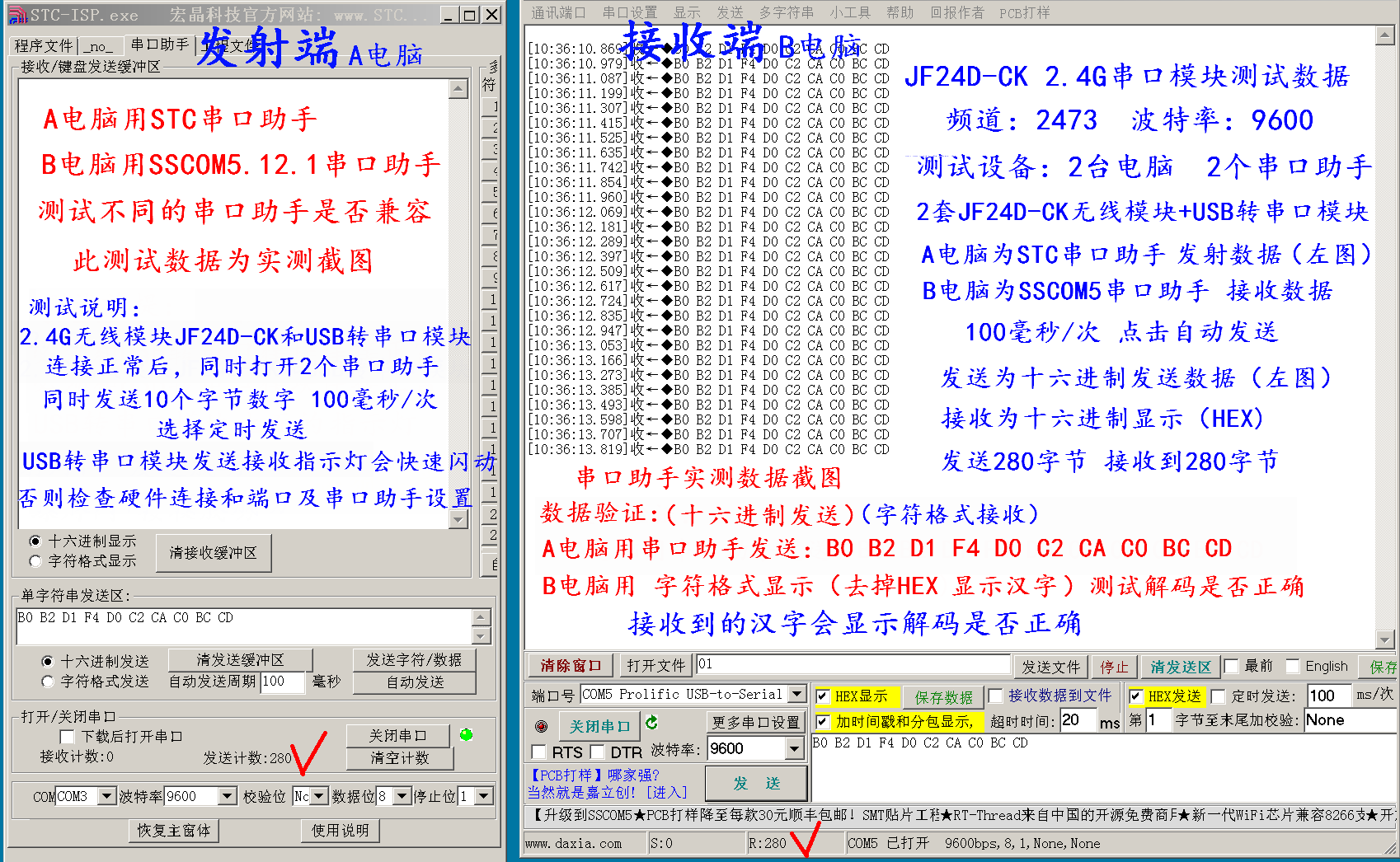Click up arrow of STC receive buffer scrollbar
This screenshot has width=1400, height=862.
459,88
